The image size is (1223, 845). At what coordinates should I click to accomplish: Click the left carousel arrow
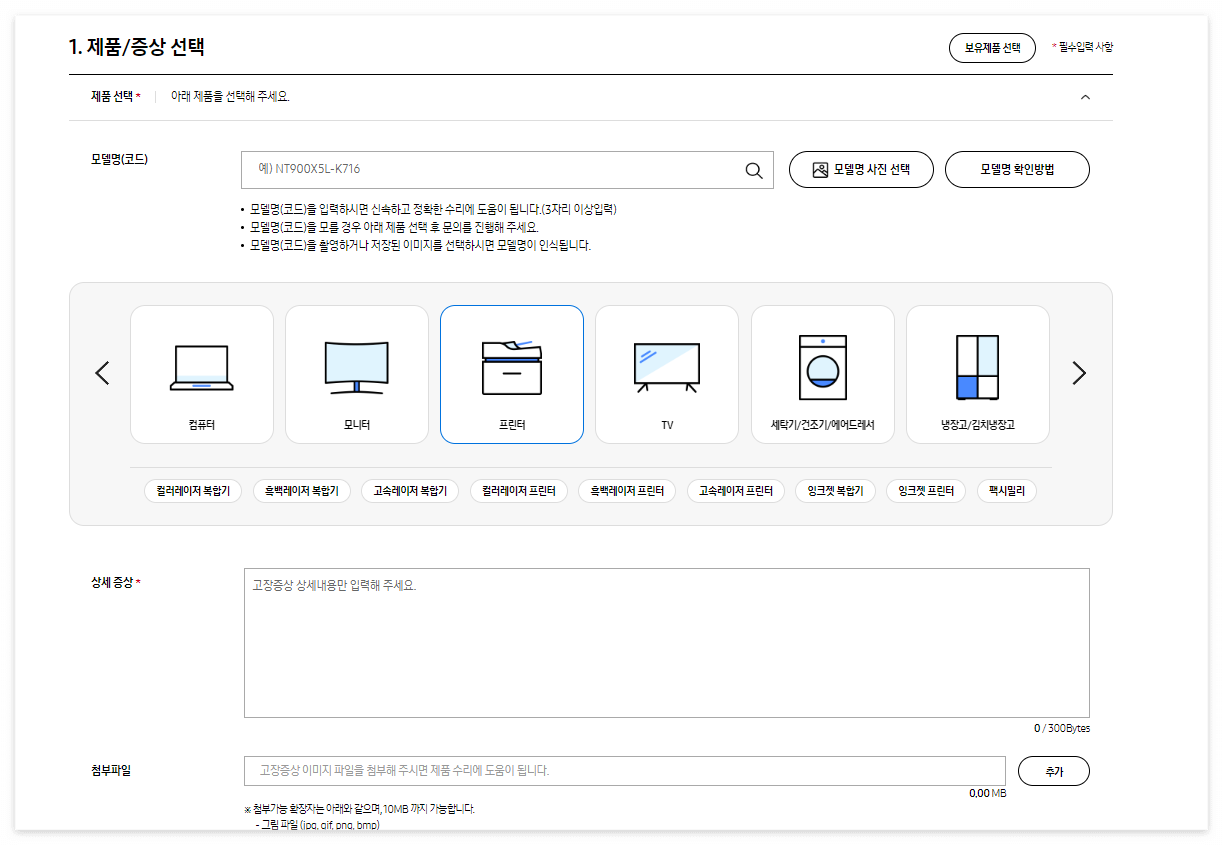pyautogui.click(x=101, y=373)
